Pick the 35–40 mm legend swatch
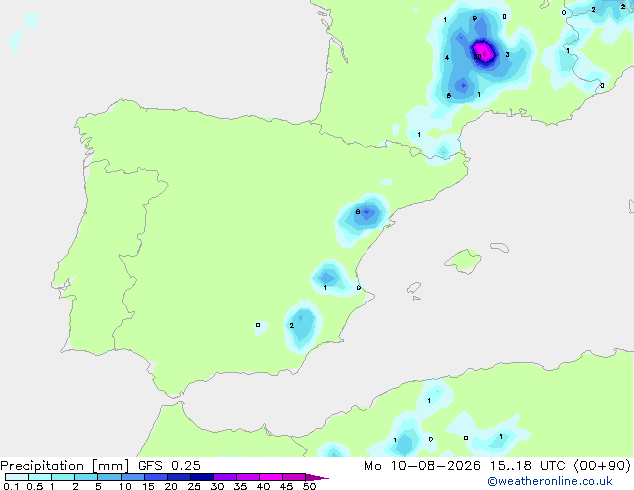 tap(247, 477)
